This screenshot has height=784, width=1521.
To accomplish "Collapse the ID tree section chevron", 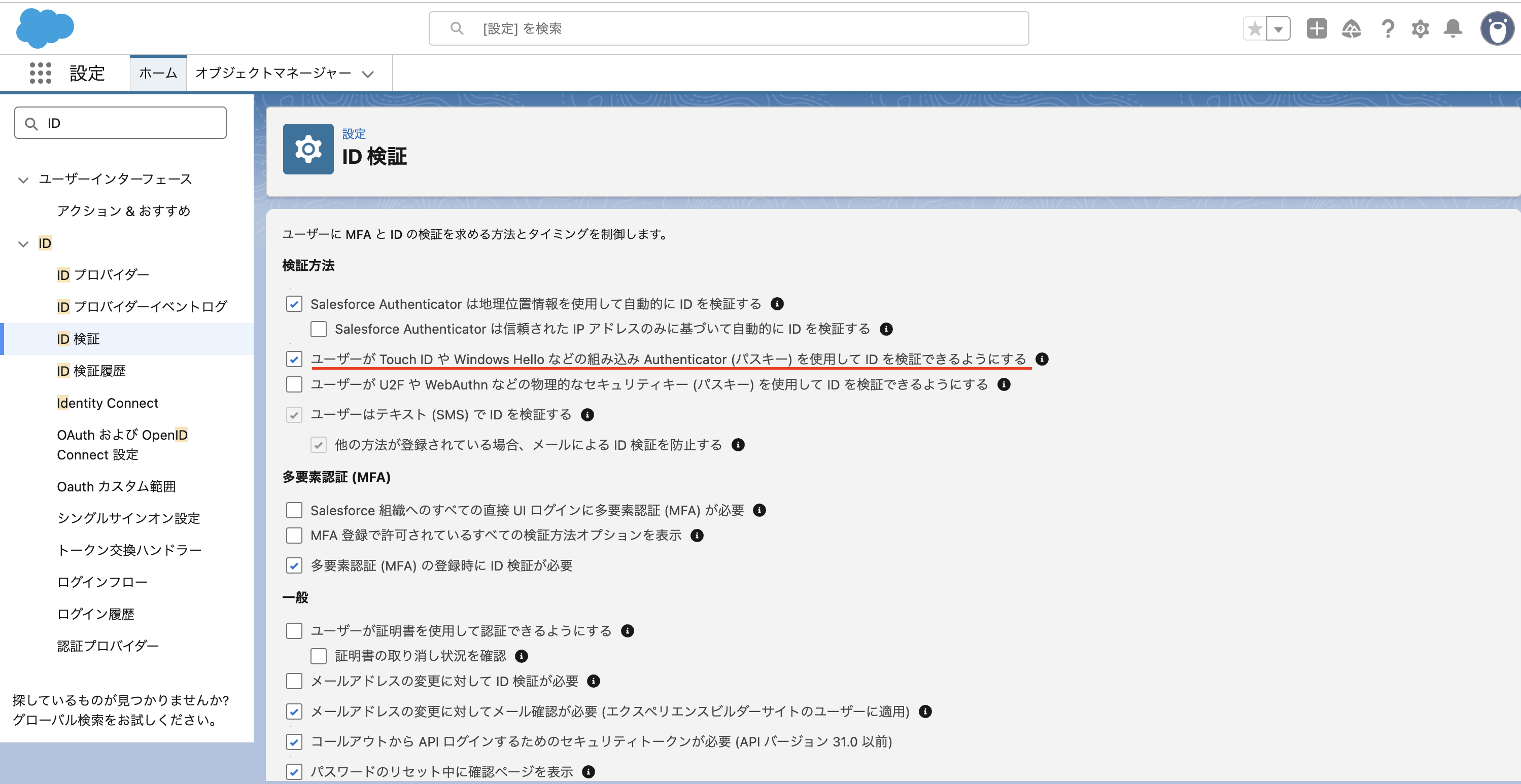I will tap(24, 243).
